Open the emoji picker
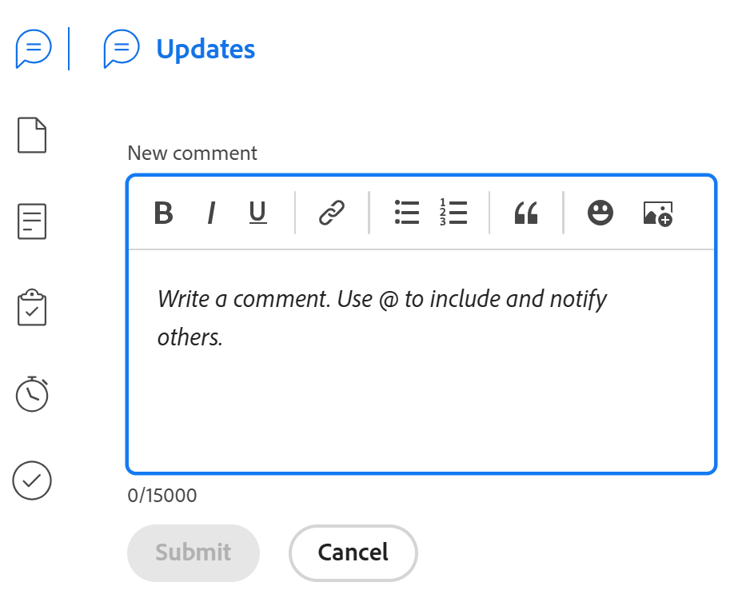The image size is (750, 602). [600, 213]
